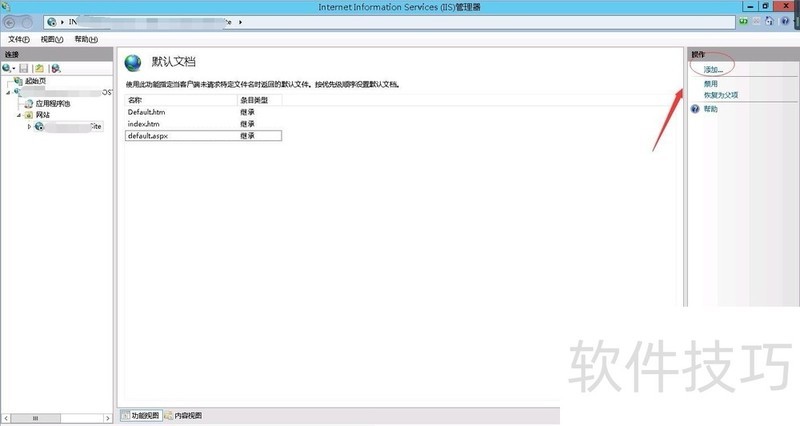
Task: Click the 恢复为父项 action link
Action: click(721, 95)
